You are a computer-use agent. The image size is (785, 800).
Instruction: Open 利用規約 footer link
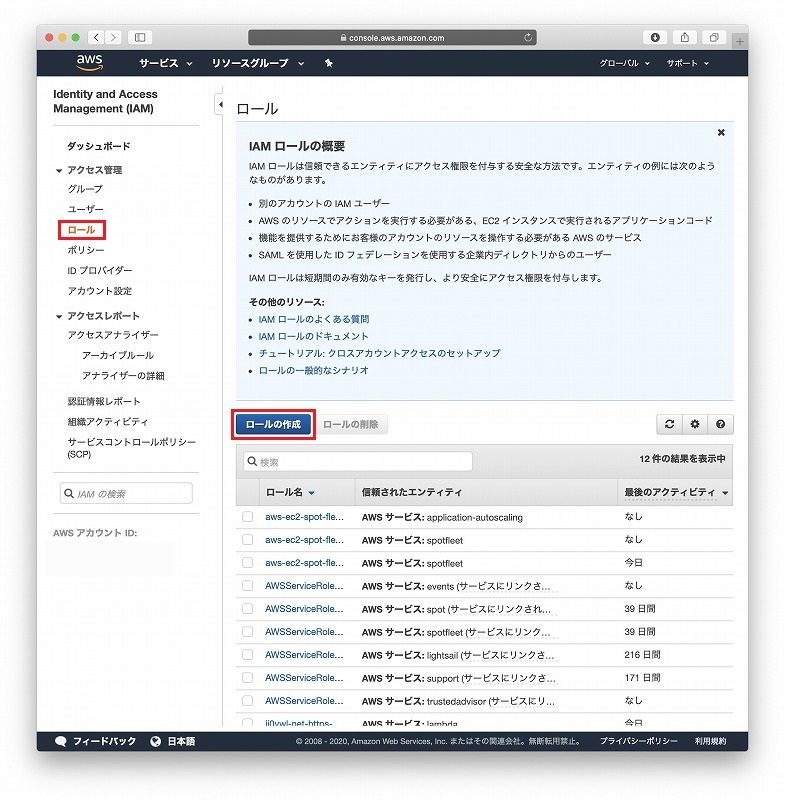(710, 741)
